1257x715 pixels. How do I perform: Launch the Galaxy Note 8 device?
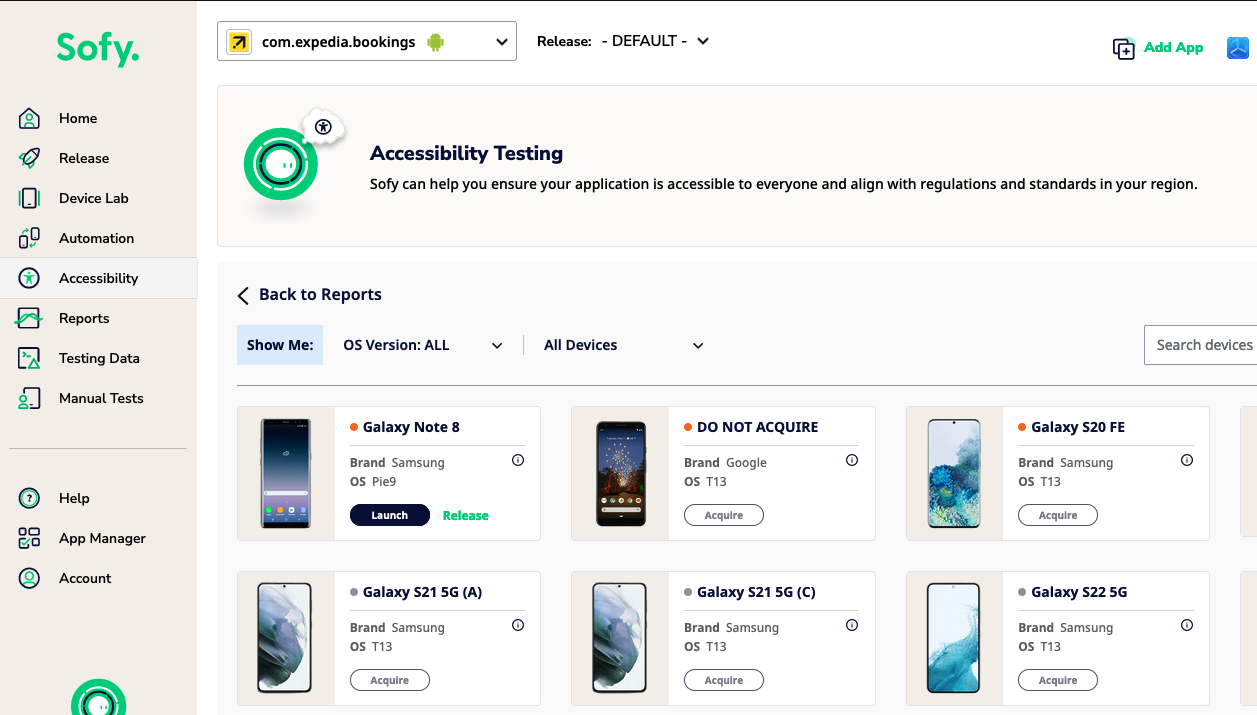[x=390, y=515]
